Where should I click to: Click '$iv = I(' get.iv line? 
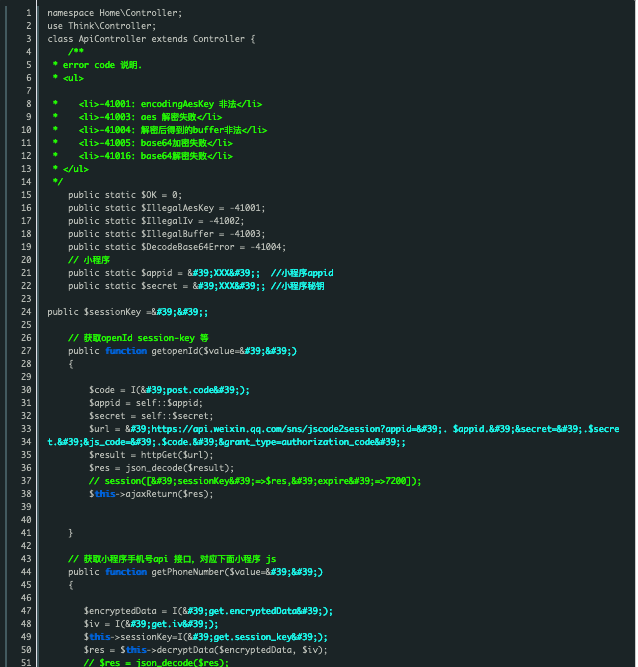(x=151, y=624)
